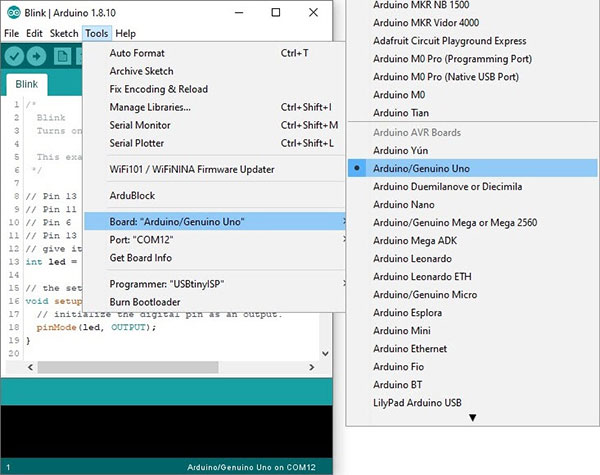Image resolution: width=600 pixels, height=475 pixels.
Task: Select the plain Arduino M0 board
Action: point(473,95)
